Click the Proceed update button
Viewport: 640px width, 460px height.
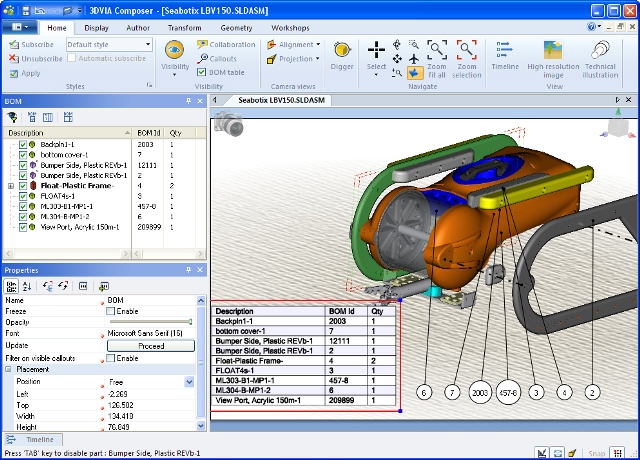tap(151, 346)
